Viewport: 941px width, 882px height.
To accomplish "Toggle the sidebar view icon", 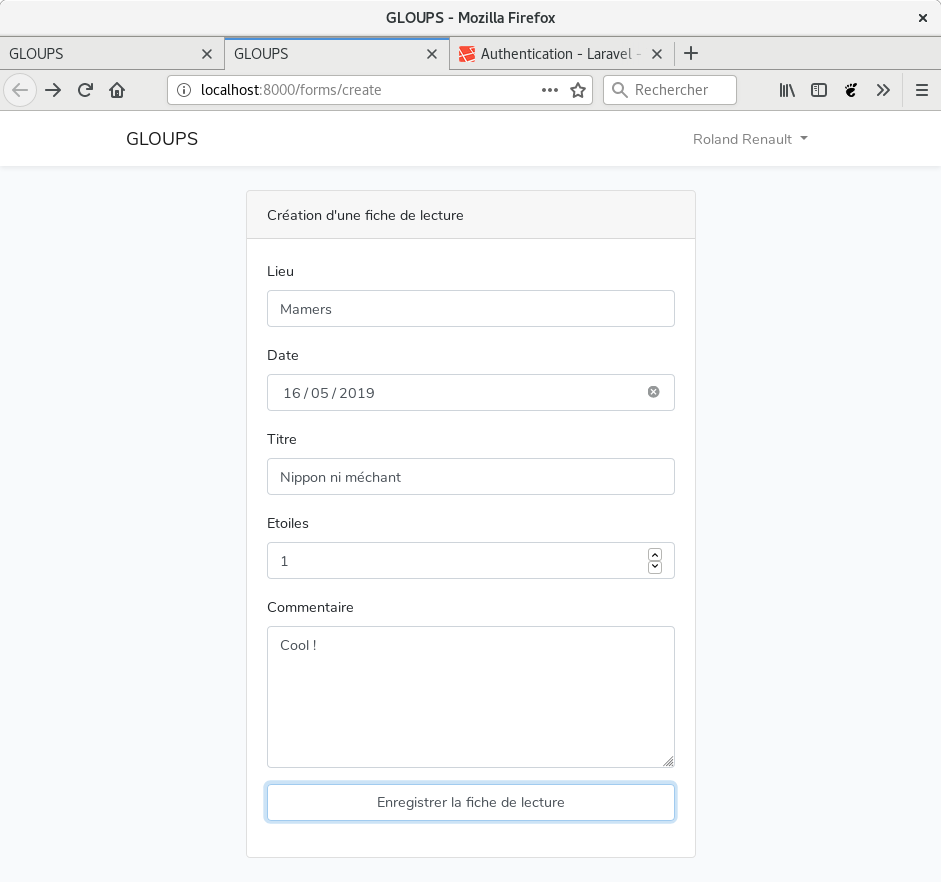I will pyautogui.click(x=818, y=90).
